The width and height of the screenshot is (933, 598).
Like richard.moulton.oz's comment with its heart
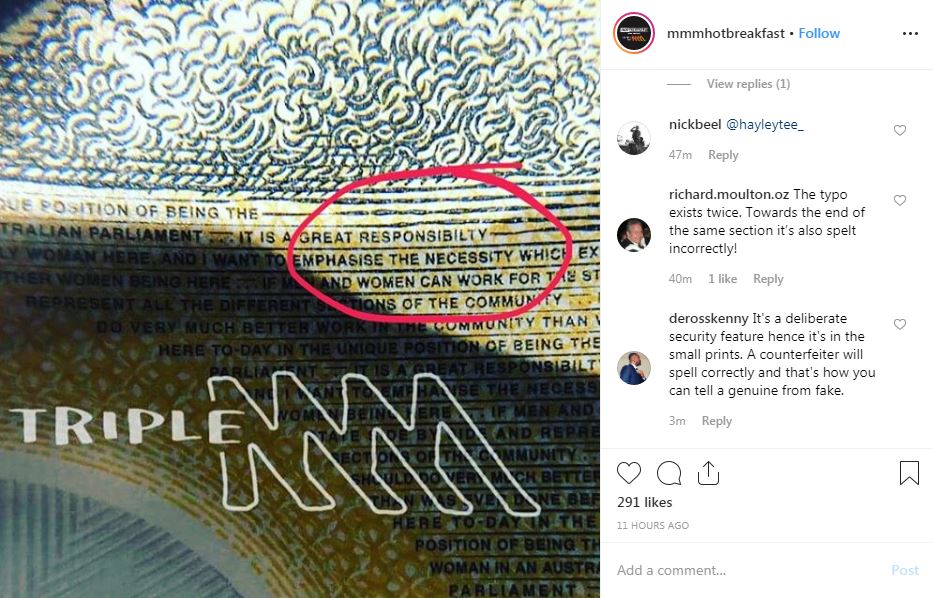coord(900,201)
